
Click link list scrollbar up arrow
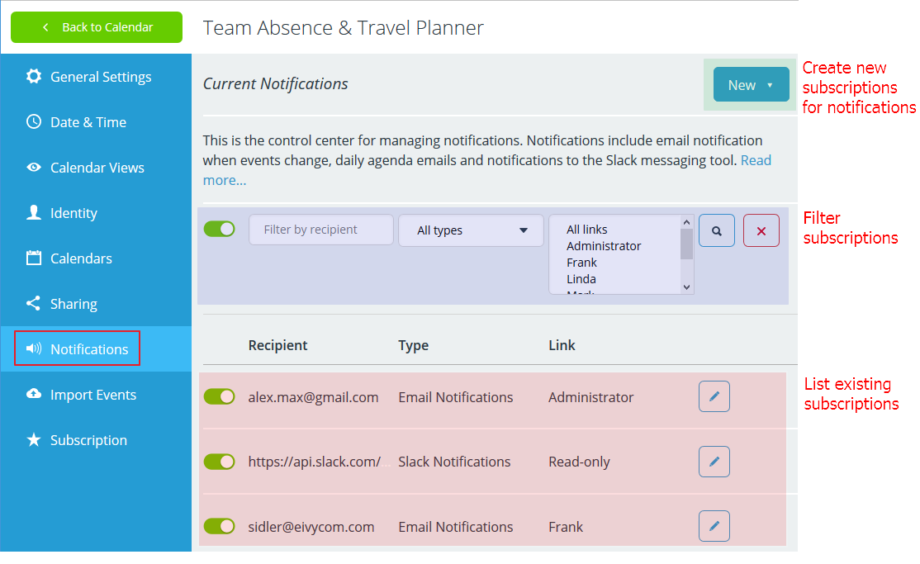(686, 222)
